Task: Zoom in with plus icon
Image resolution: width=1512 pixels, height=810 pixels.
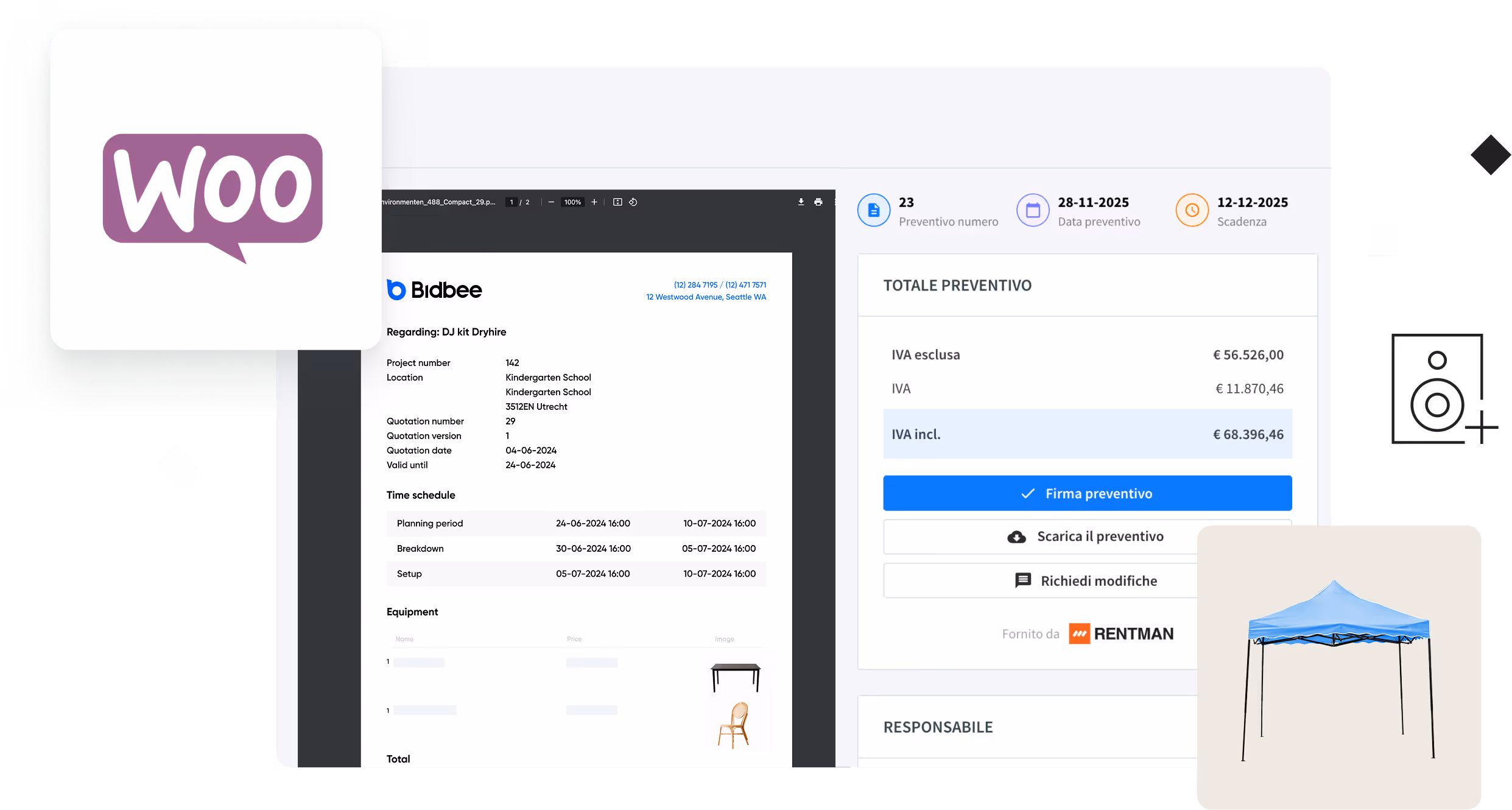Action: pos(594,202)
